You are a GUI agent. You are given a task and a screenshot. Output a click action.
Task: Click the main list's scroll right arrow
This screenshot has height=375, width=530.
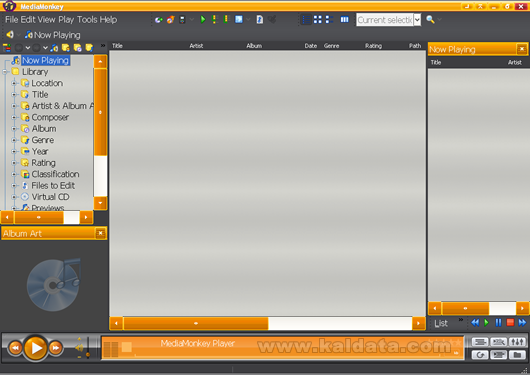[x=418, y=323]
